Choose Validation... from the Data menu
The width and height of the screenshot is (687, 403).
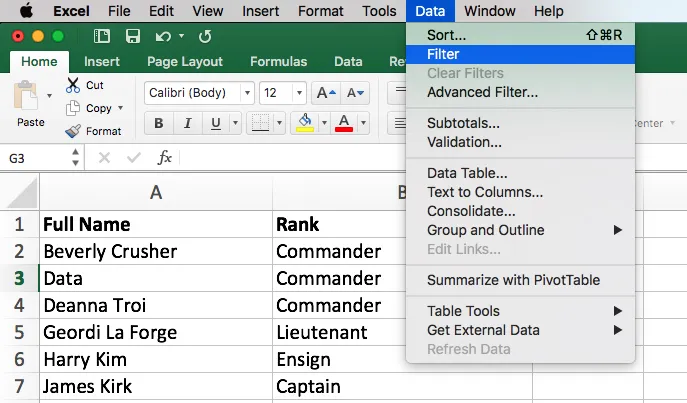521,142
